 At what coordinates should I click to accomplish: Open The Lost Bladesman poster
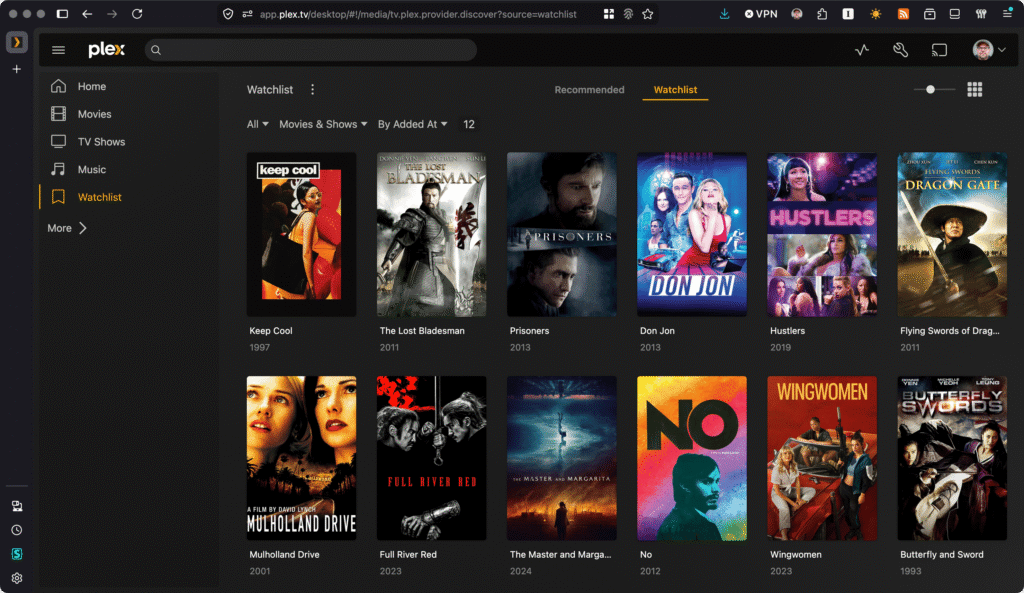(432, 234)
